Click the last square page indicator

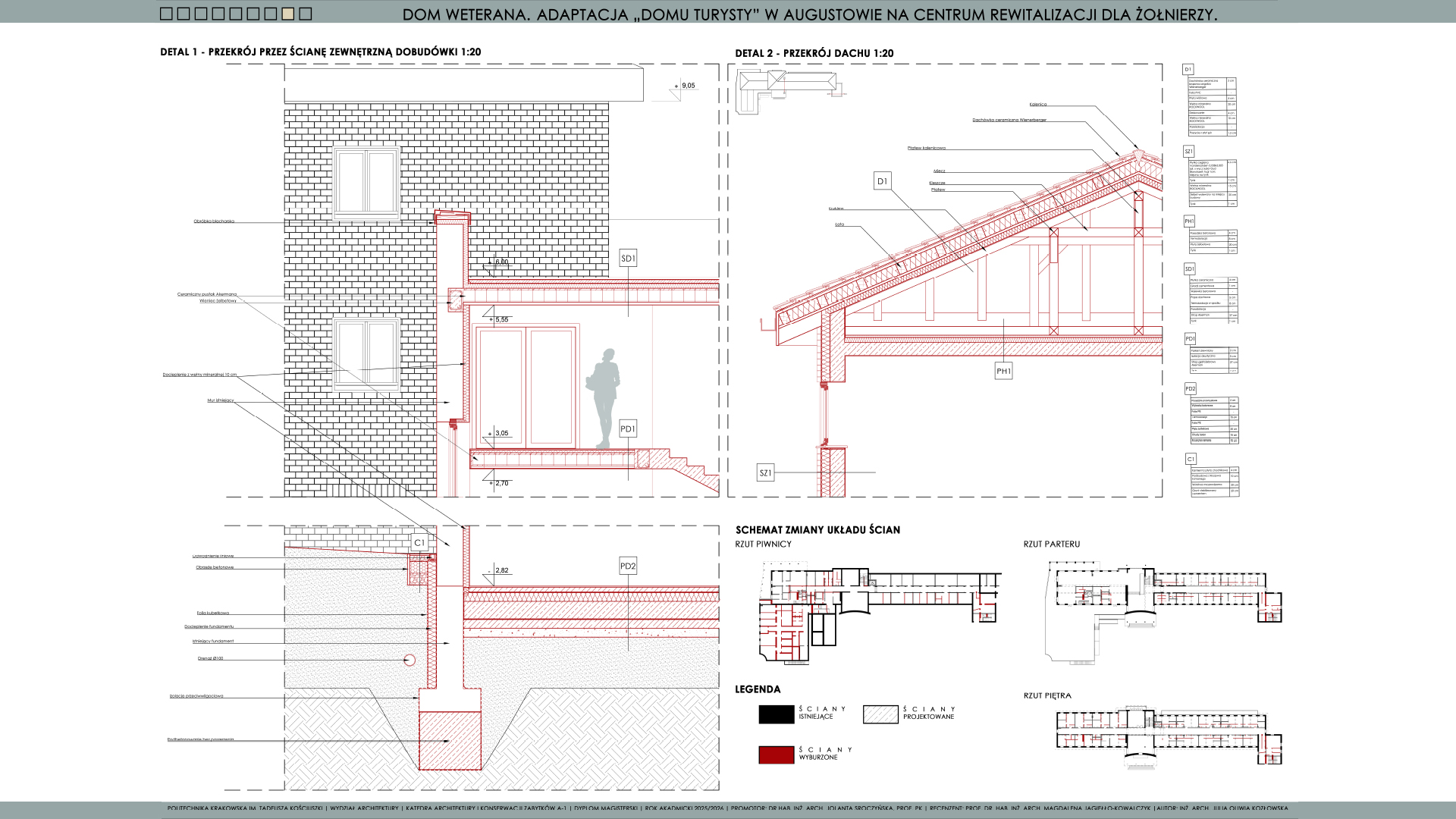(306, 14)
